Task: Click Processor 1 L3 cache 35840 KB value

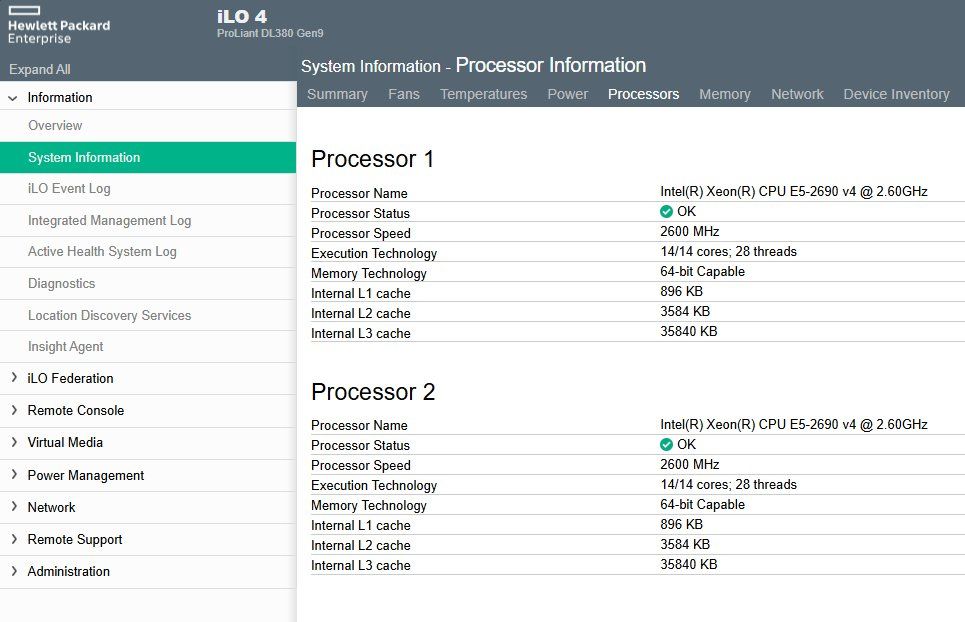Action: point(689,332)
